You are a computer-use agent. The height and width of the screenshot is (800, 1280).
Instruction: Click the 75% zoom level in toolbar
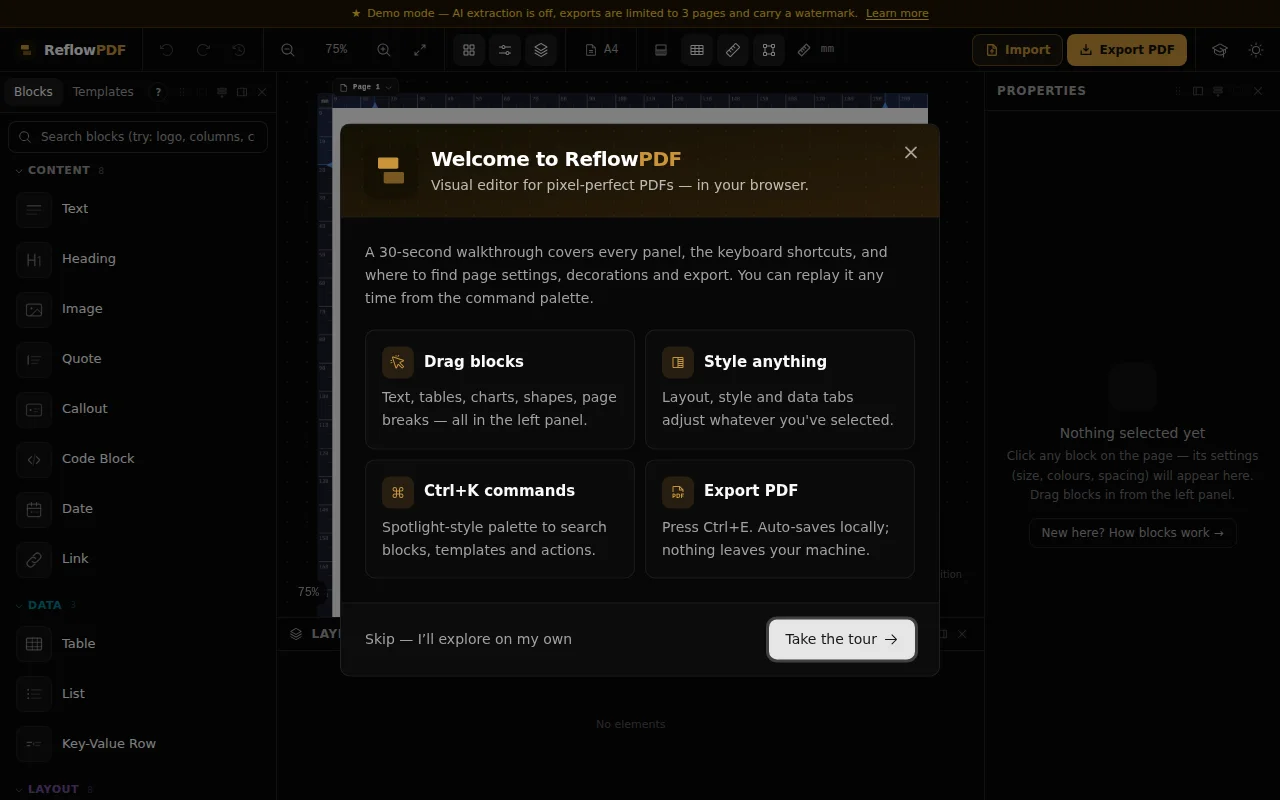coord(336,50)
